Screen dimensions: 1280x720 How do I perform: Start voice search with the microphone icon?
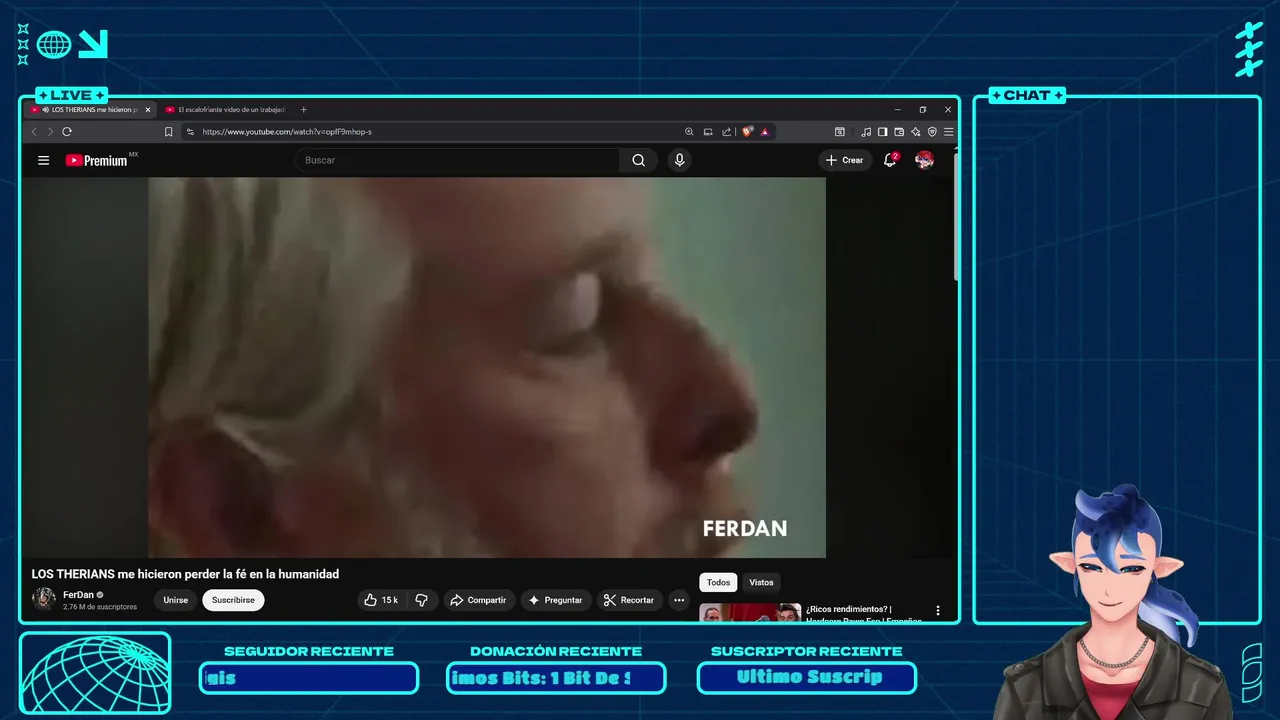[680, 160]
